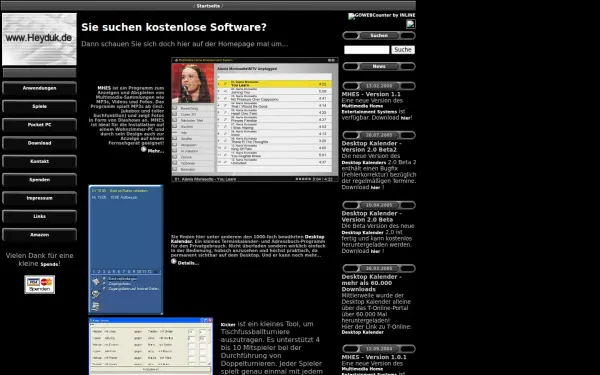Click the www.Heyduk.de logo
The height and width of the screenshot is (375, 600).
[39, 39]
